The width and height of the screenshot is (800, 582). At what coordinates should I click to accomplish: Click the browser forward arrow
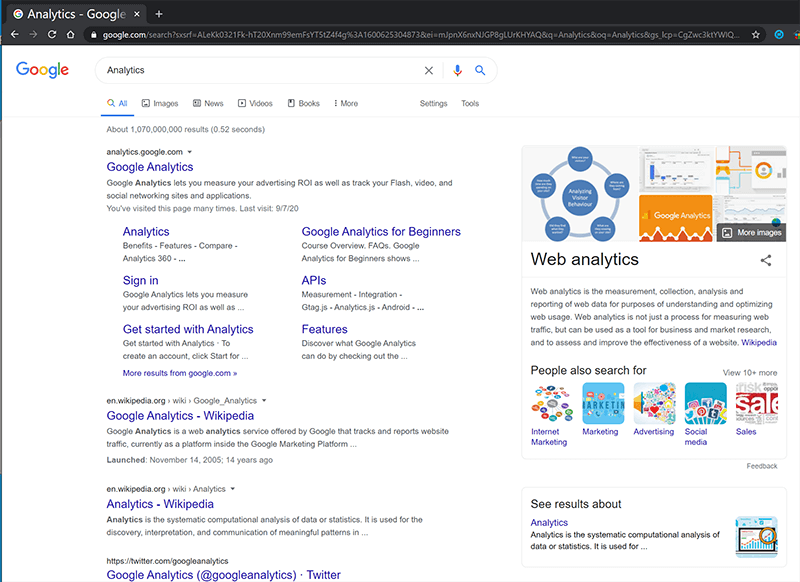click(x=33, y=35)
